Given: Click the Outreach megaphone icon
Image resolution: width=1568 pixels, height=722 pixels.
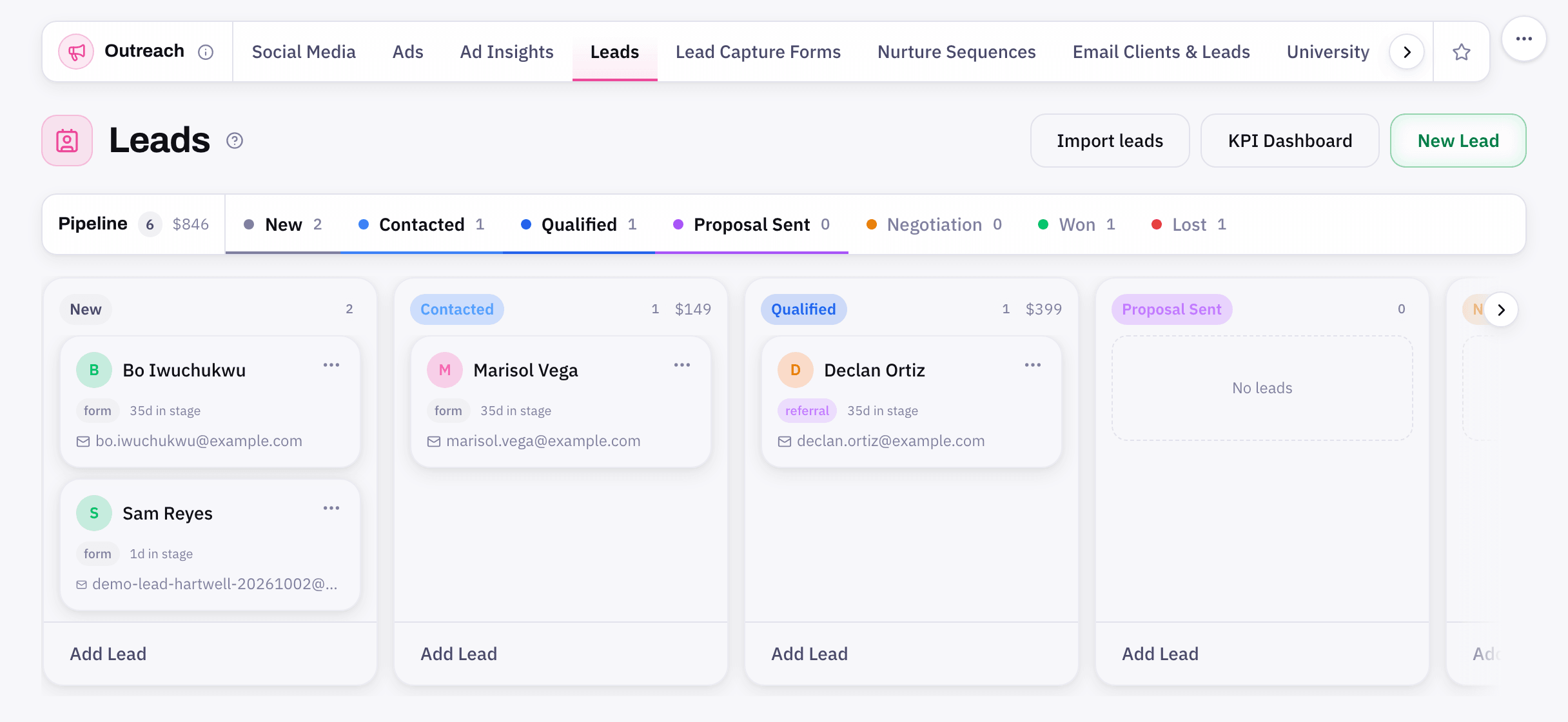Looking at the screenshot, I should click(x=76, y=52).
